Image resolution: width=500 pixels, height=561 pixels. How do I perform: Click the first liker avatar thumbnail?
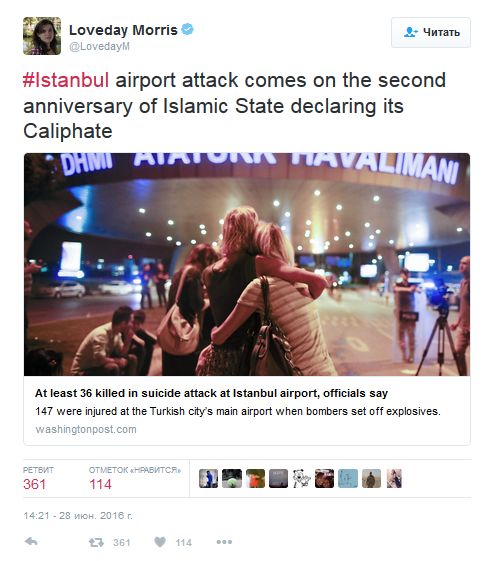pyautogui.click(x=209, y=479)
